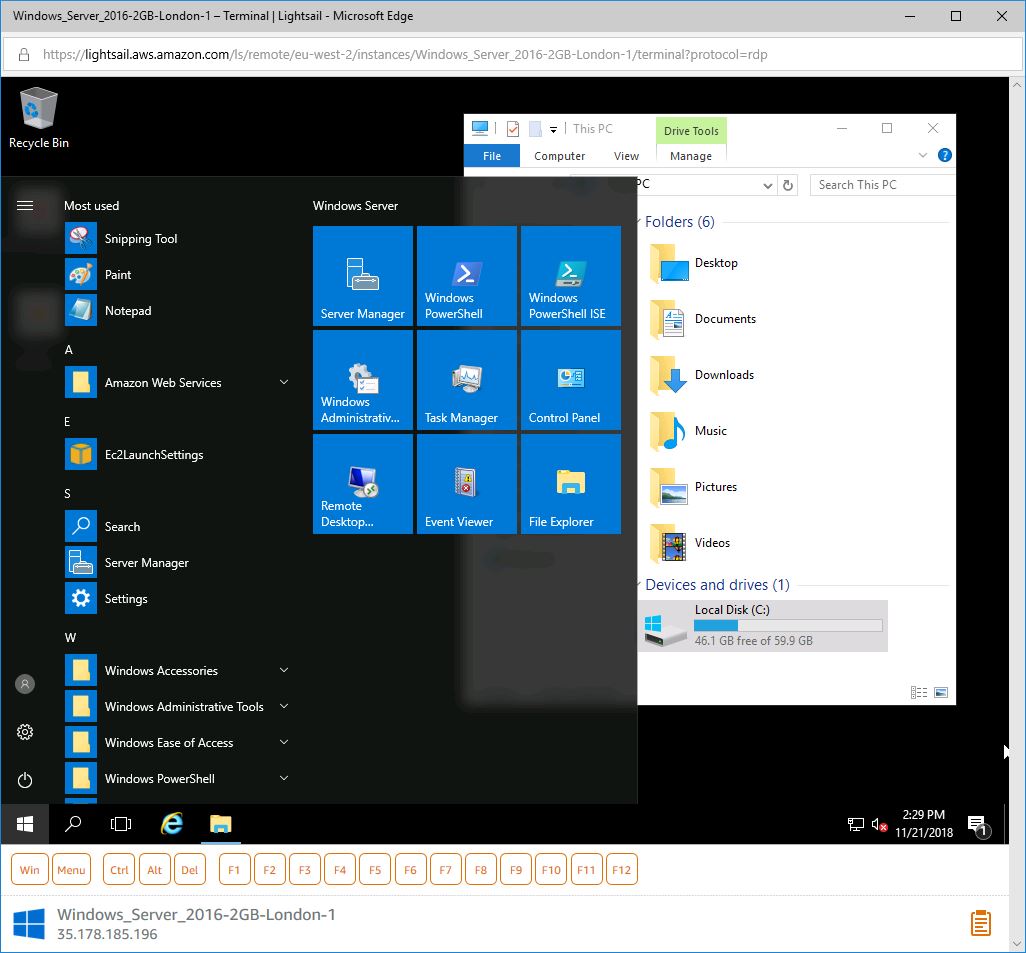This screenshot has width=1026, height=953.
Task: Click File Explorer icon on the taskbar
Action: [221, 824]
